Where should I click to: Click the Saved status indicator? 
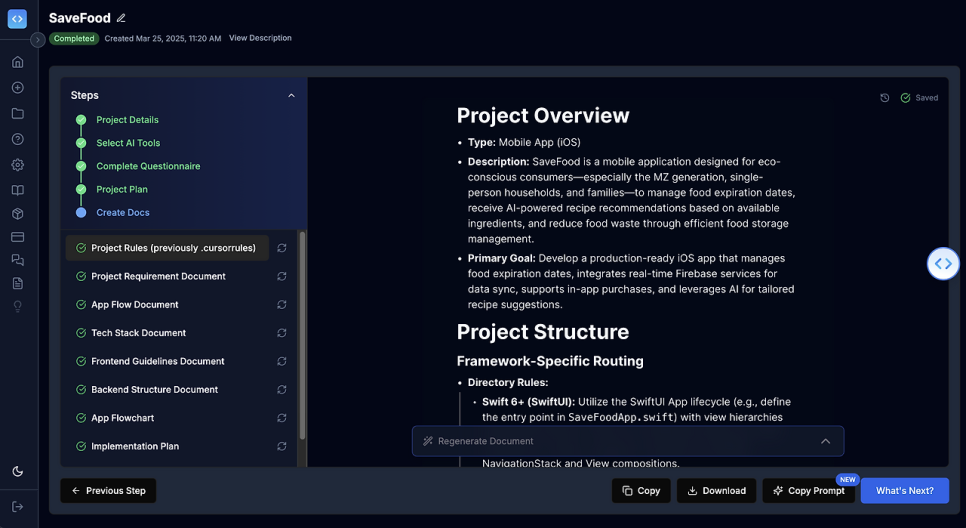919,98
